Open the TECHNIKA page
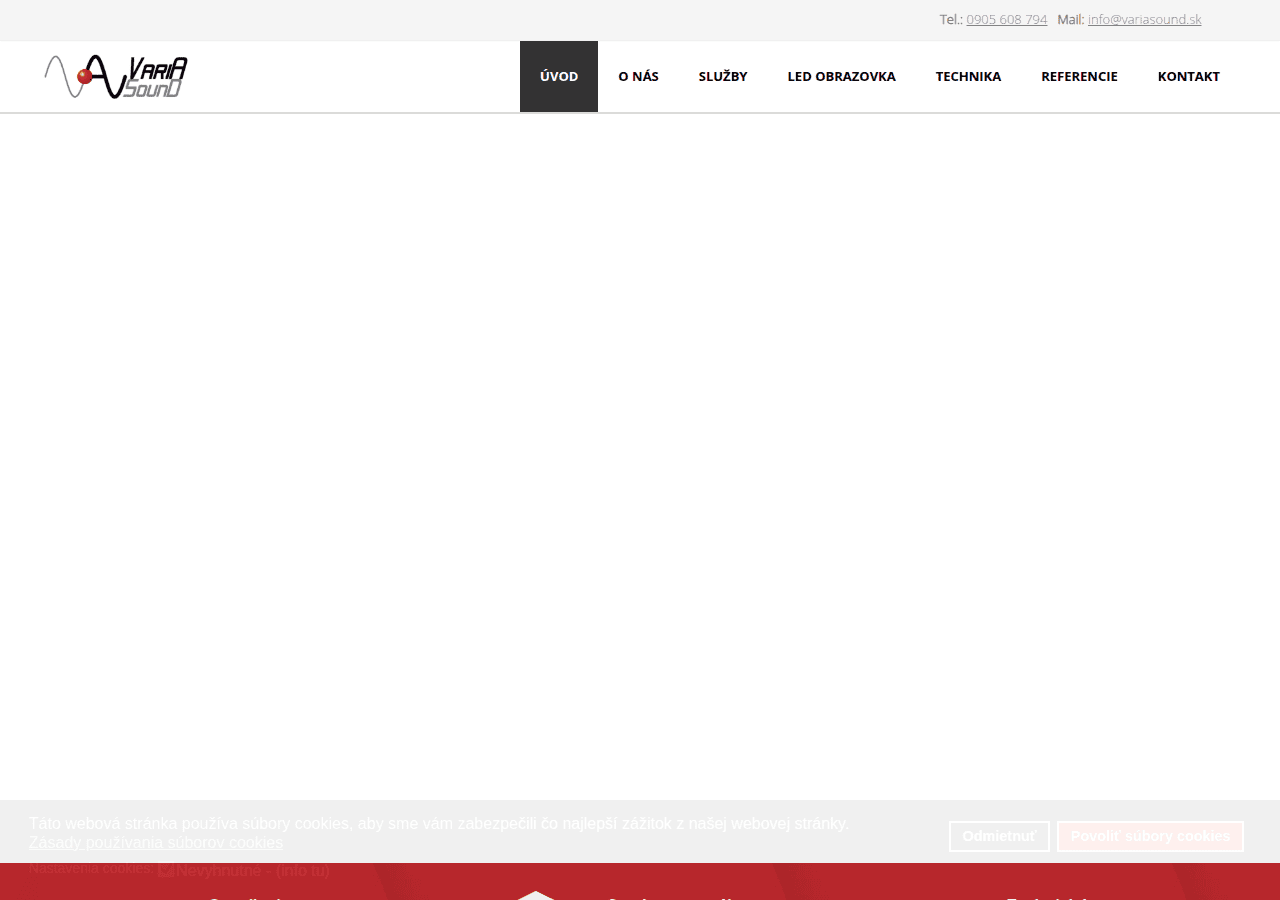Screen dimensions: 1280x900 (x=968, y=76)
